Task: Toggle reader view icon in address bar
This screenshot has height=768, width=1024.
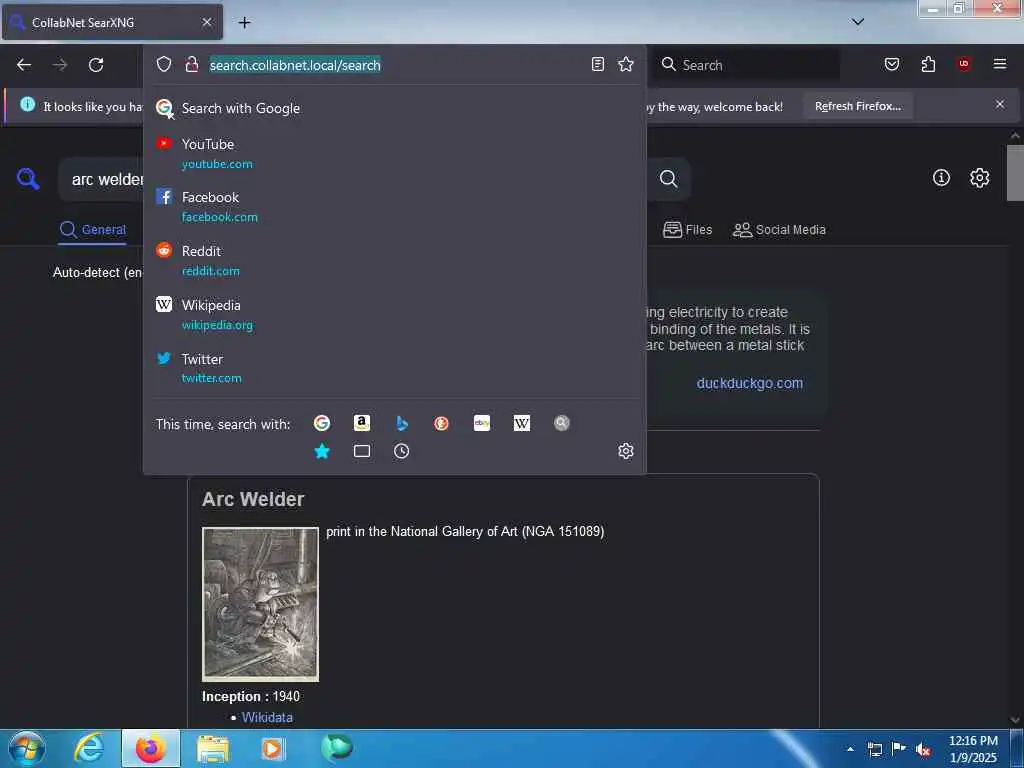Action: pos(598,64)
